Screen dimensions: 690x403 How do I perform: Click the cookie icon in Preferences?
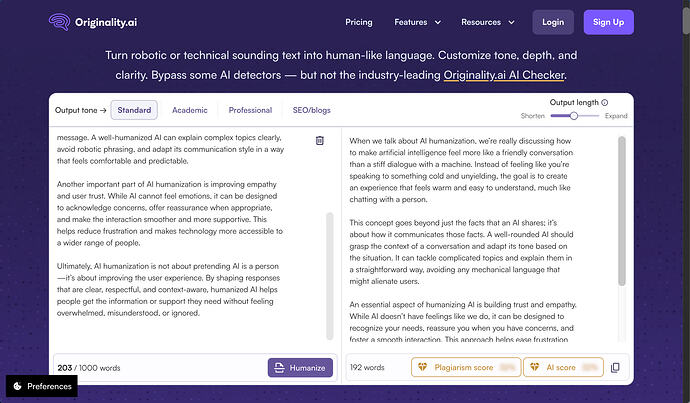pyautogui.click(x=18, y=386)
